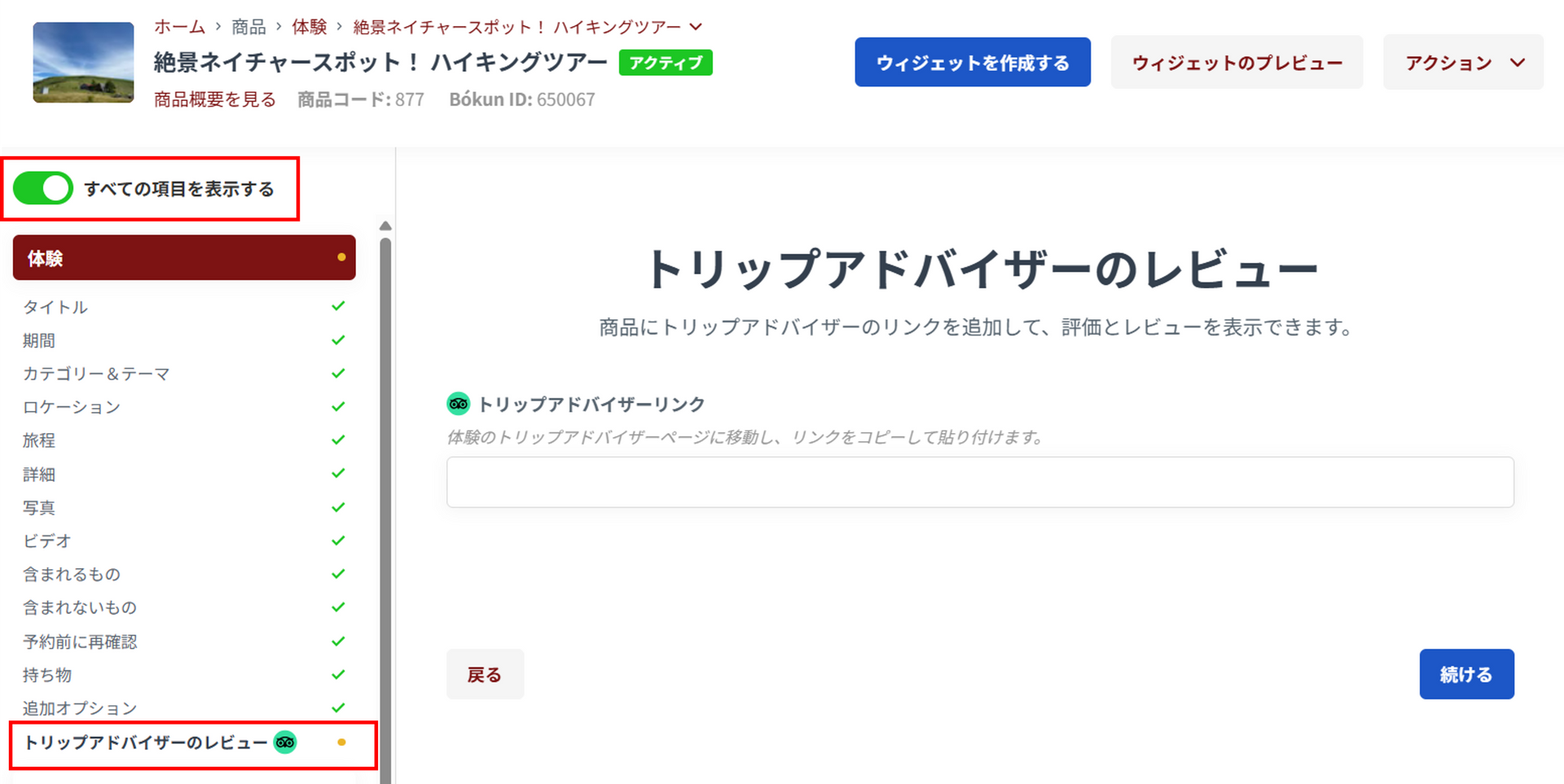Click green checkmark next to タイトル
Screen dimensions: 1564x784
[x=338, y=306]
